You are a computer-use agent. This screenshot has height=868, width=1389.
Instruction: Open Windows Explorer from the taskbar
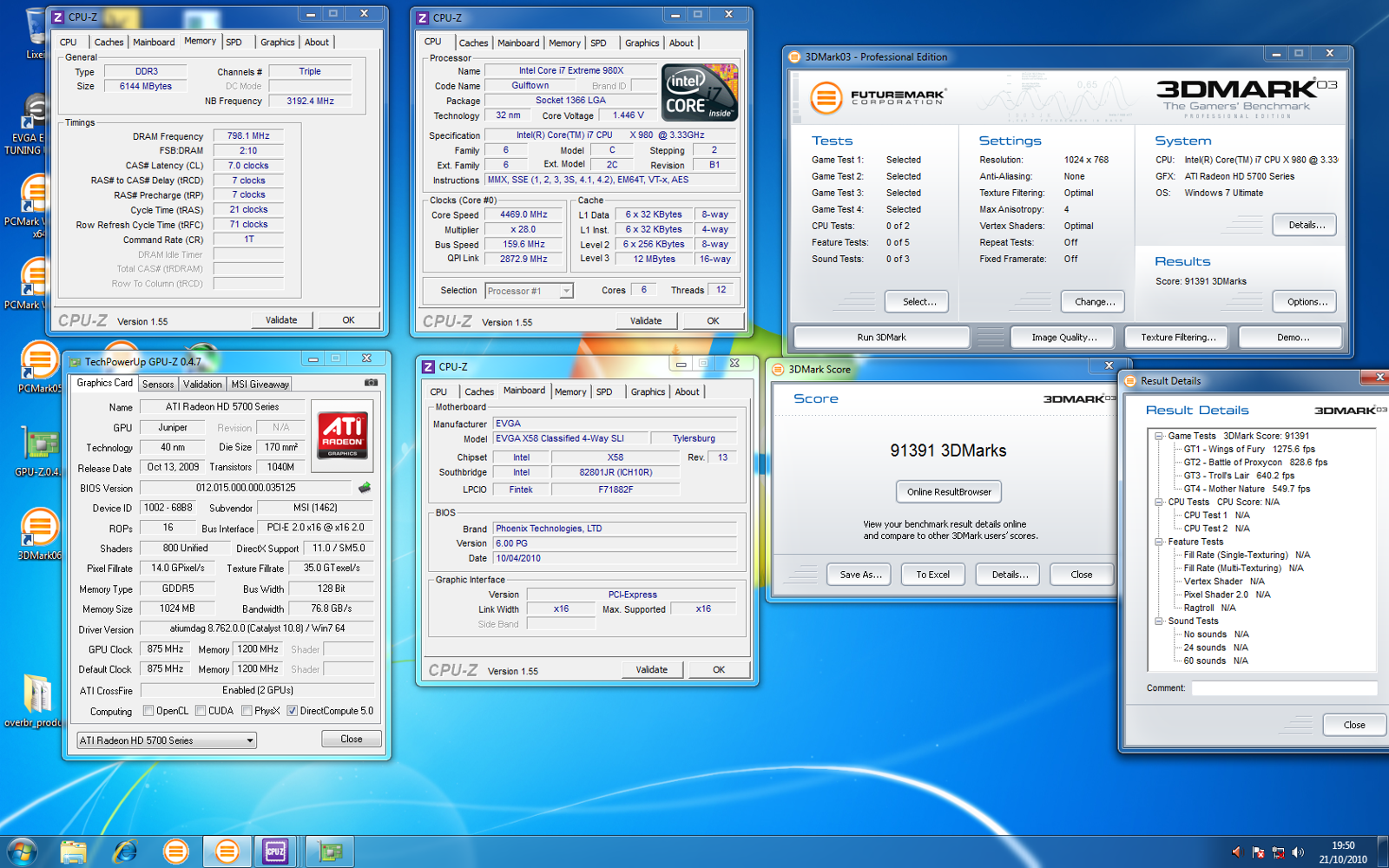coord(74,852)
